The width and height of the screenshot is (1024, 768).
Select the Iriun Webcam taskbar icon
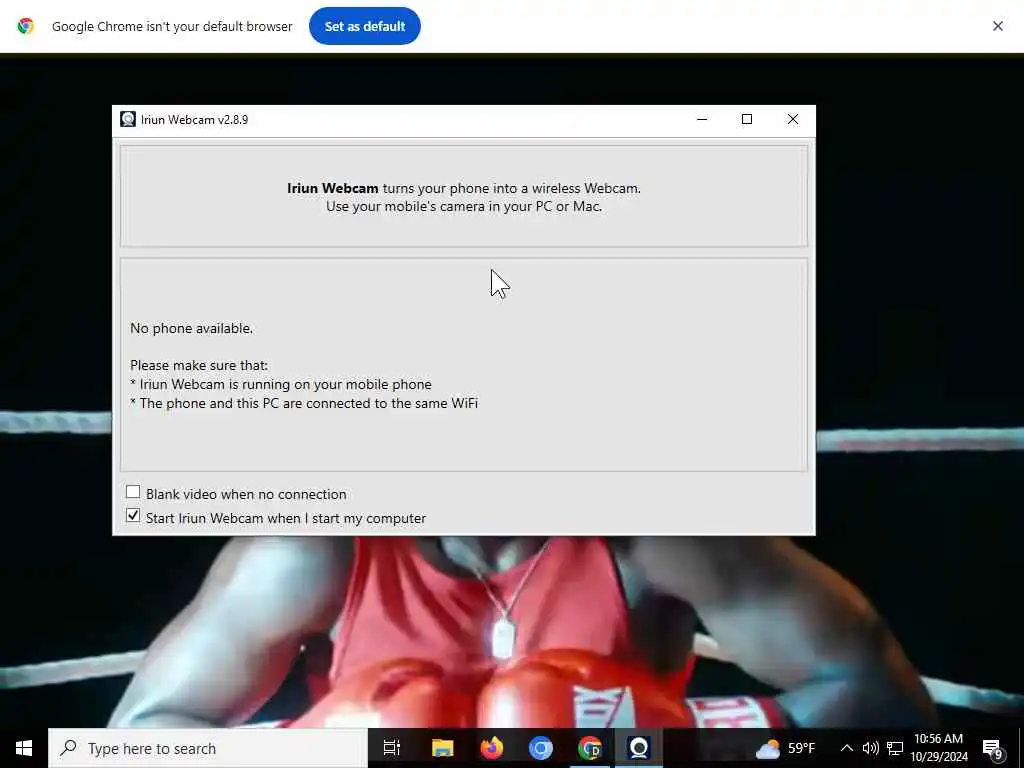(639, 748)
